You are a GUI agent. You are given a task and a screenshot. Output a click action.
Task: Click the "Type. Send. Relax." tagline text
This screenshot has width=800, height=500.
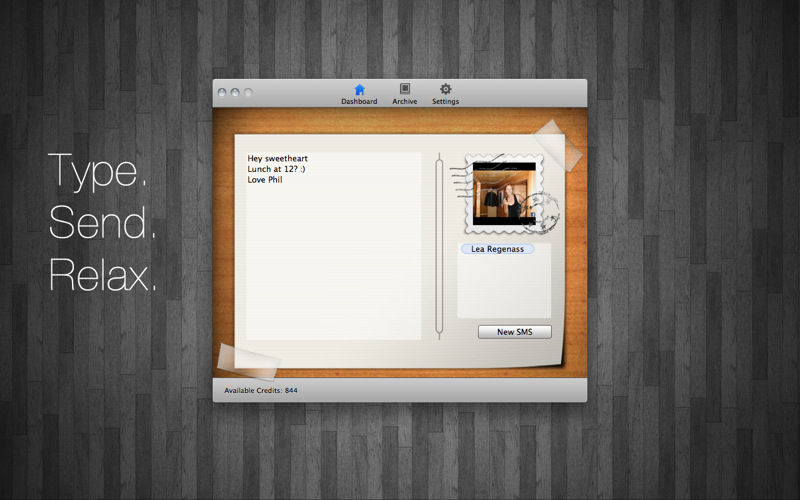(x=103, y=222)
